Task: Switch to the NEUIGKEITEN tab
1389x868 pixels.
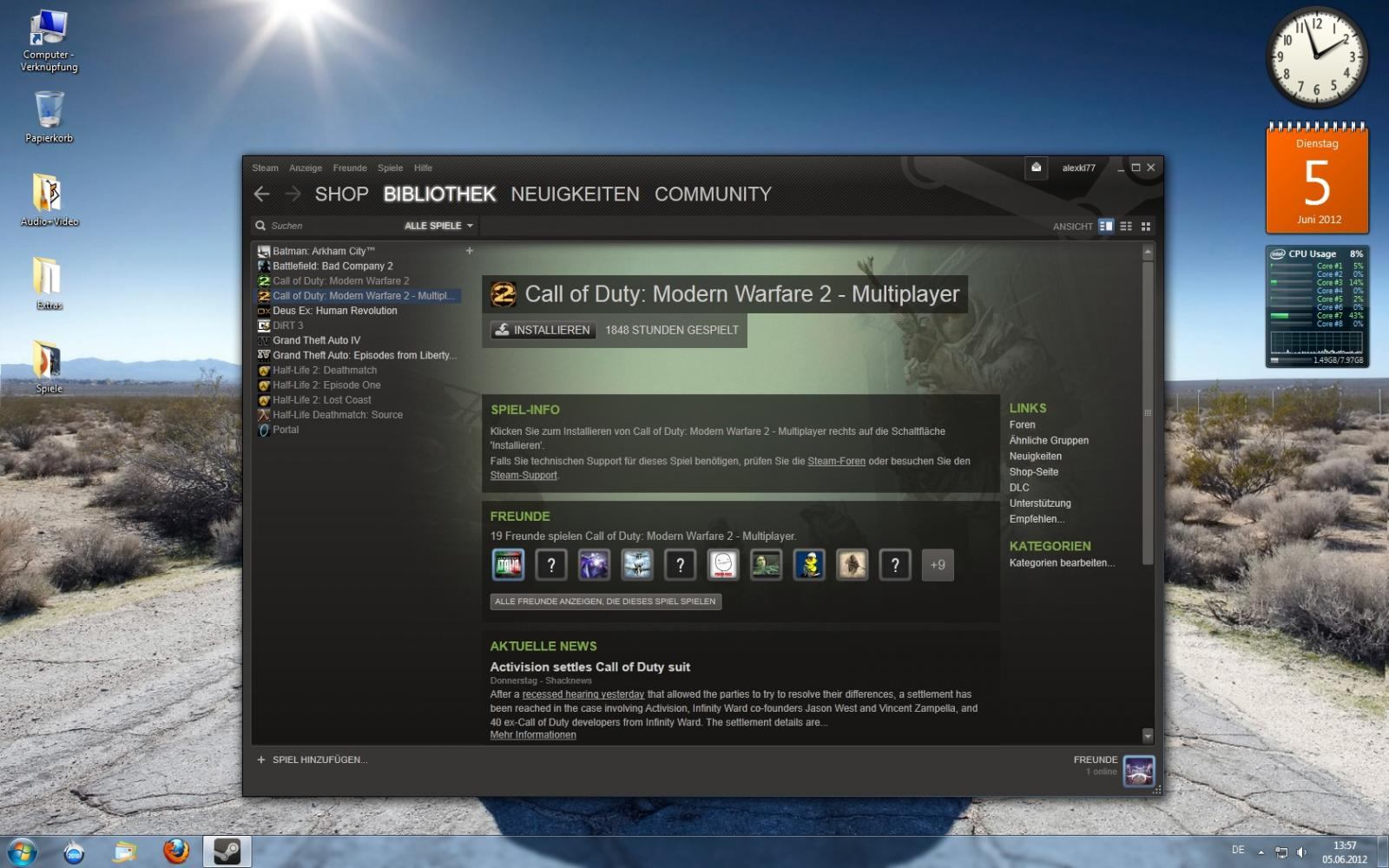Action: pos(575,194)
